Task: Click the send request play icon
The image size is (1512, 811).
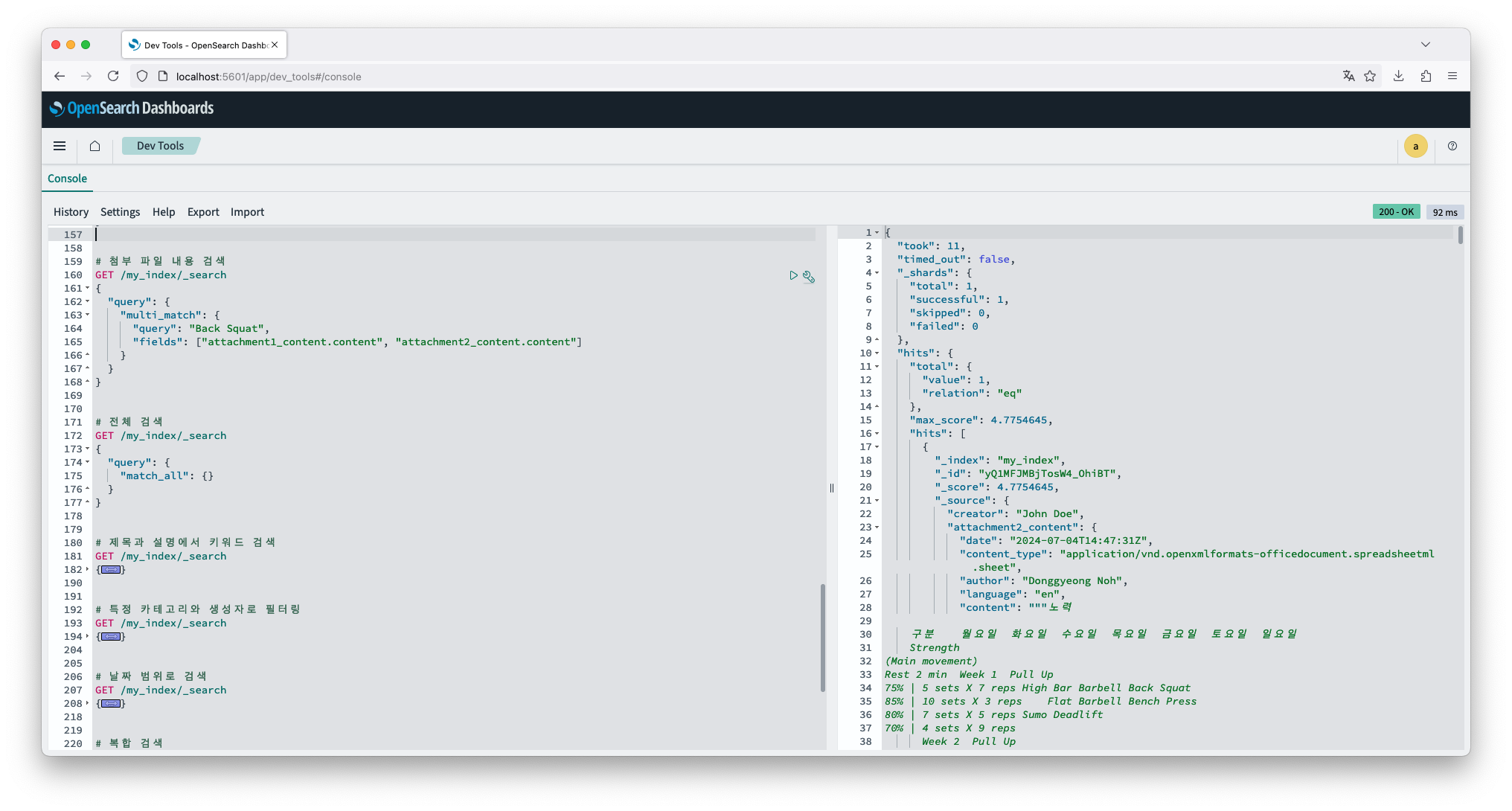Action: pyautogui.click(x=793, y=275)
